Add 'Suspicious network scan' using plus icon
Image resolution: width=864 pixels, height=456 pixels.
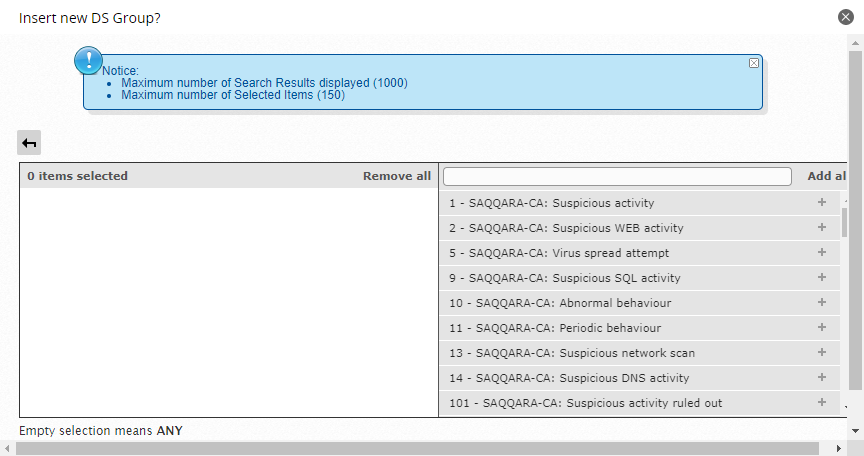coord(822,352)
